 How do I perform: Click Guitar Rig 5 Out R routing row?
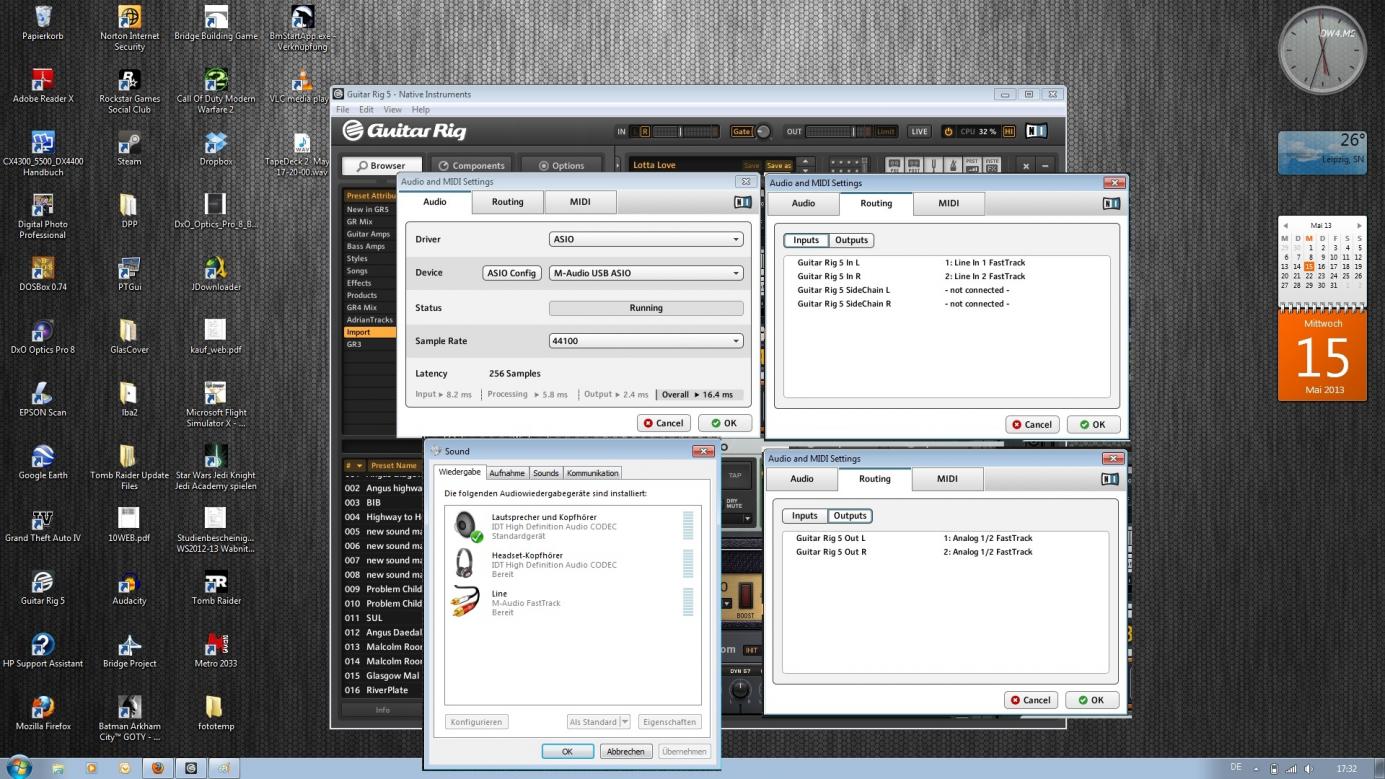[x=945, y=552]
